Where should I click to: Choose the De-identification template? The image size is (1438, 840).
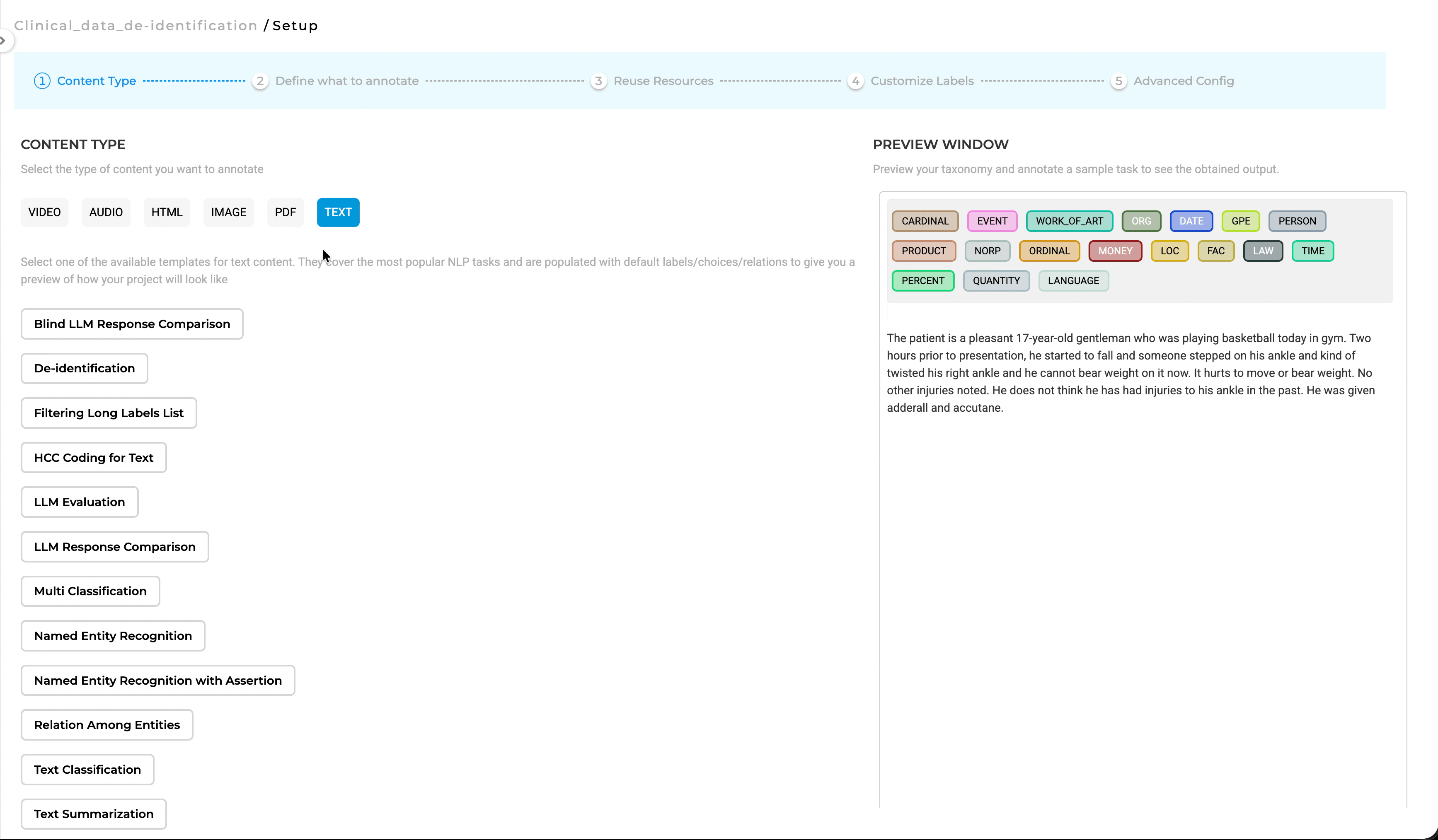[85, 368]
